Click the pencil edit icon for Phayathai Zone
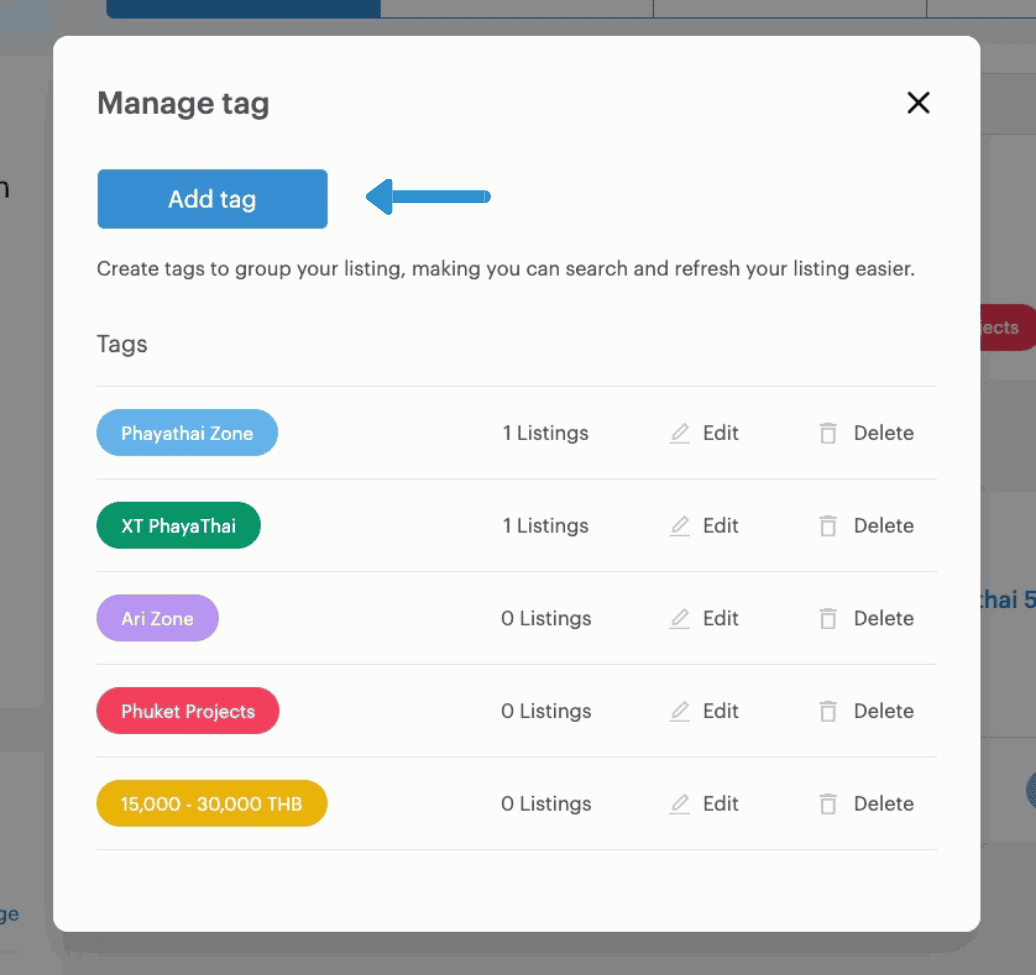Image resolution: width=1036 pixels, height=975 pixels. coord(679,433)
